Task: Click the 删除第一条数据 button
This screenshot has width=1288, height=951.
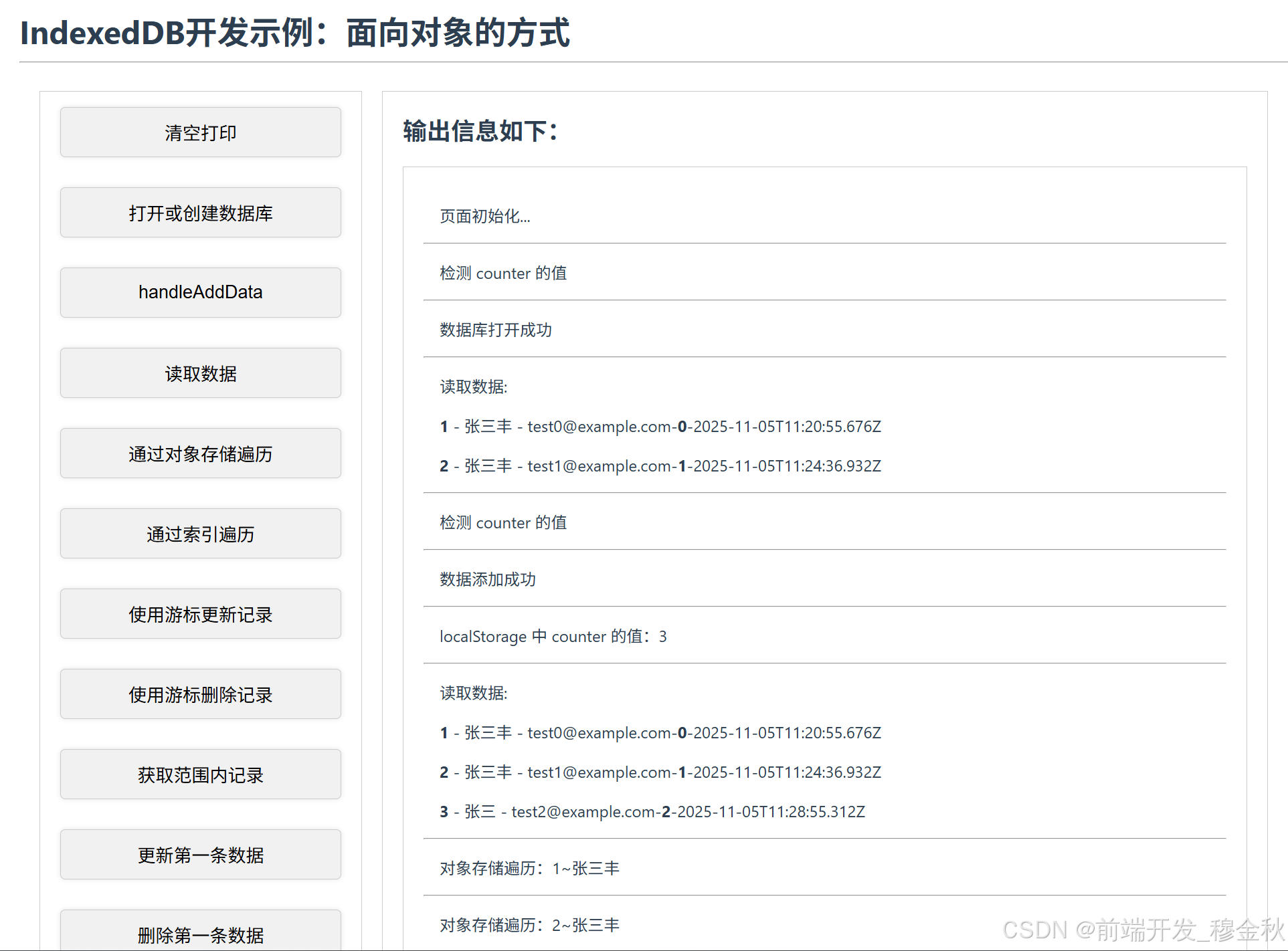Action: coord(200,934)
